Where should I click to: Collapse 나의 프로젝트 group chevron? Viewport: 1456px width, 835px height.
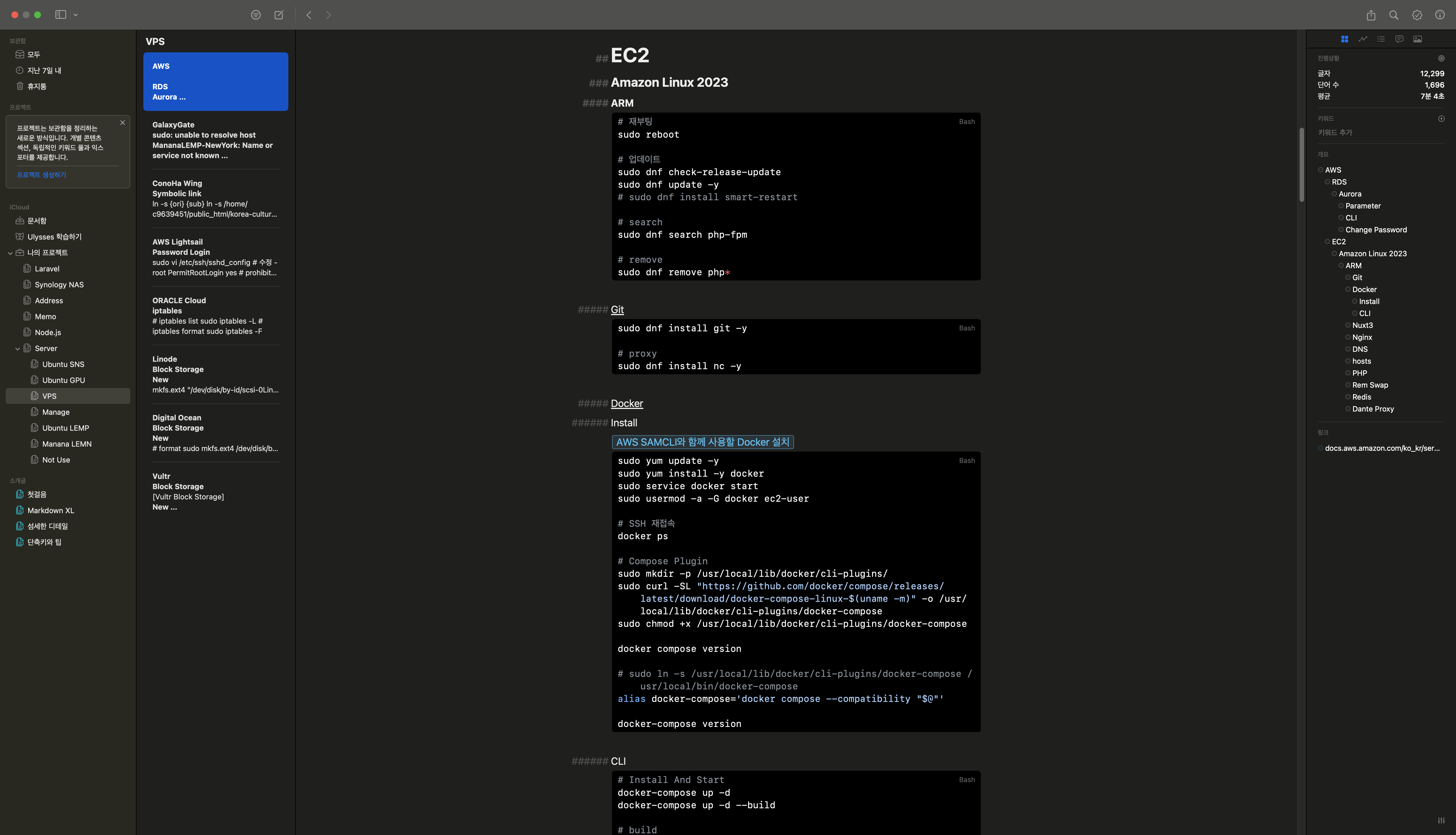pos(10,253)
